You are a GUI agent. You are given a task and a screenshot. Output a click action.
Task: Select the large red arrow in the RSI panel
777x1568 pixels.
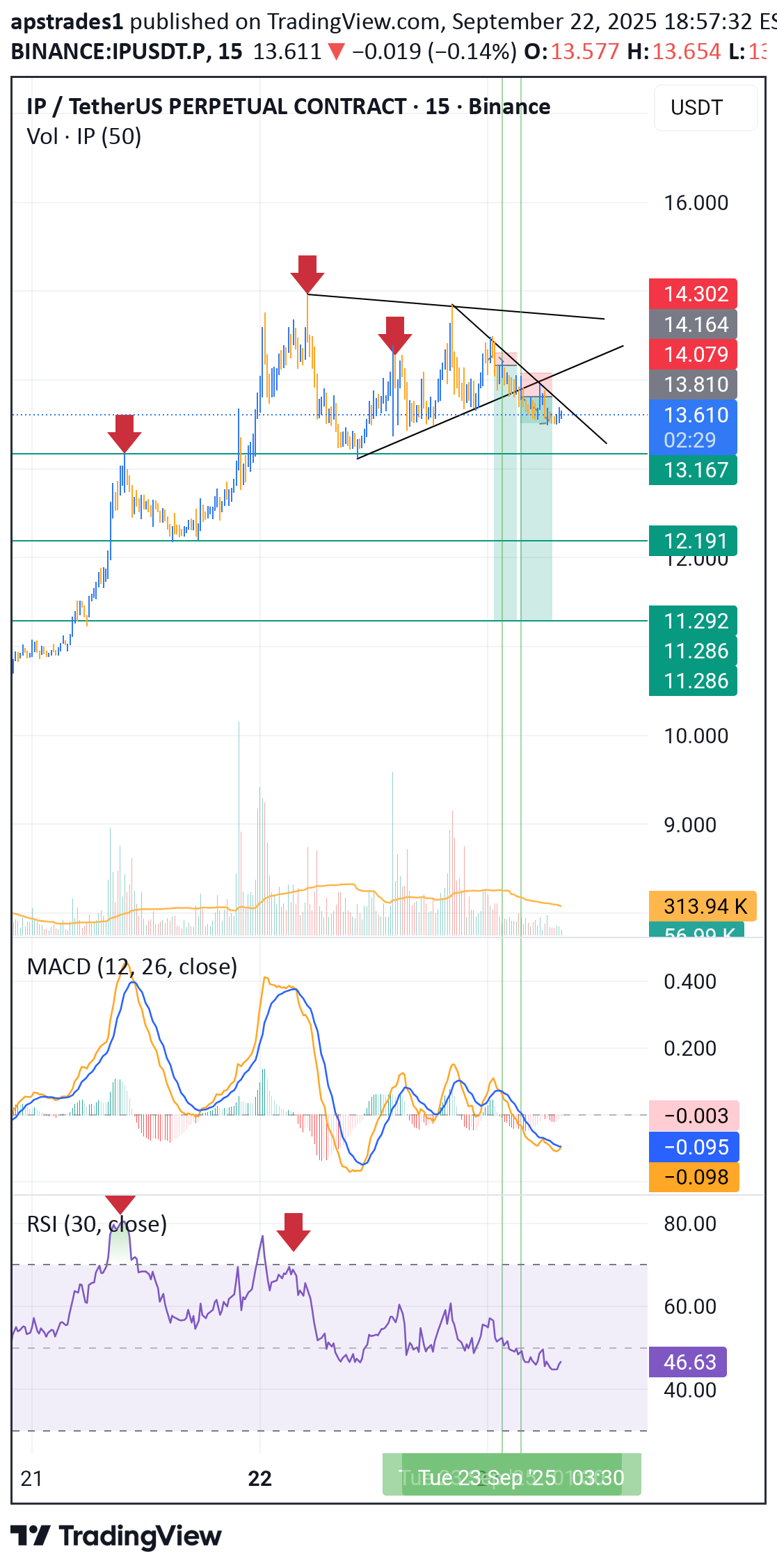tap(293, 1232)
